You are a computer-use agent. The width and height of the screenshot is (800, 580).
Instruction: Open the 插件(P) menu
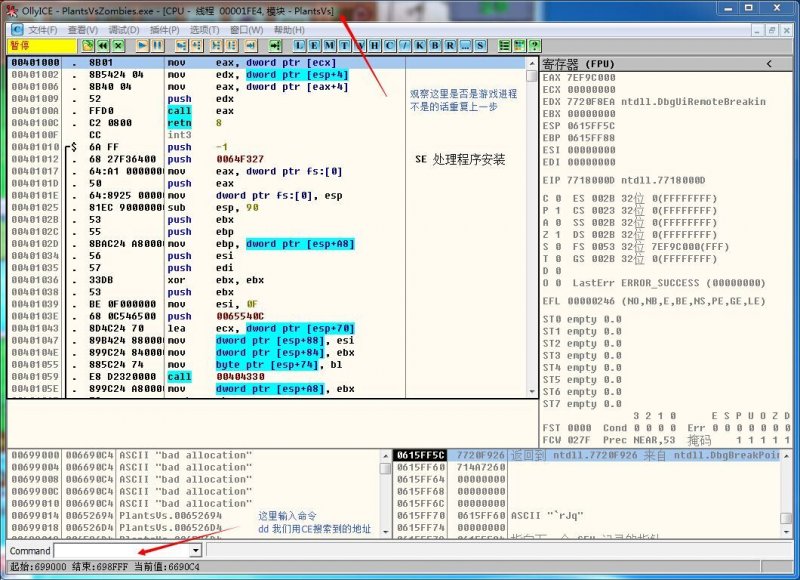(x=164, y=30)
